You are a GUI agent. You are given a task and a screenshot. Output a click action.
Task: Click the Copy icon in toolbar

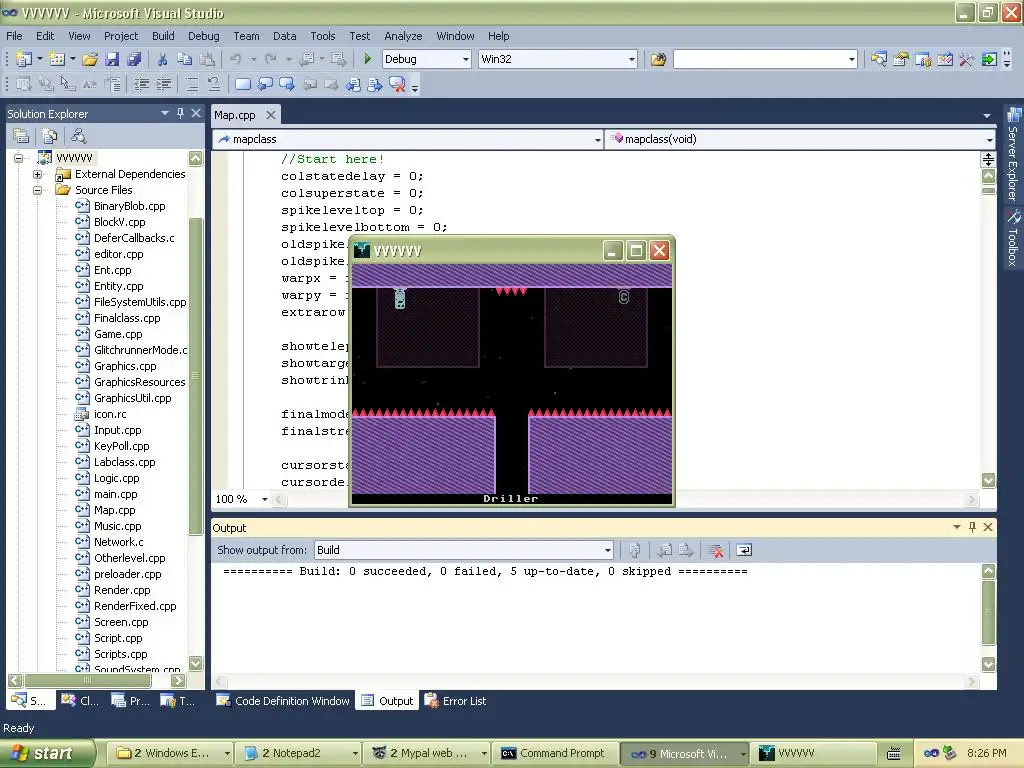tap(185, 59)
